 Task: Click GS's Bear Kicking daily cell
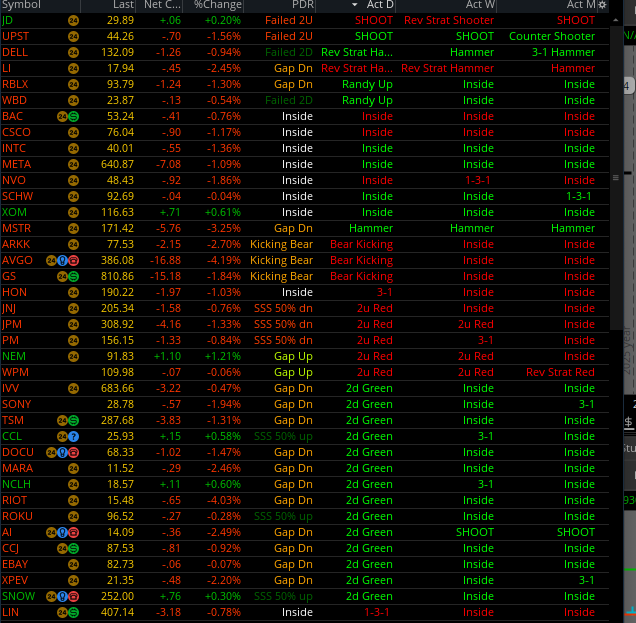(x=361, y=277)
